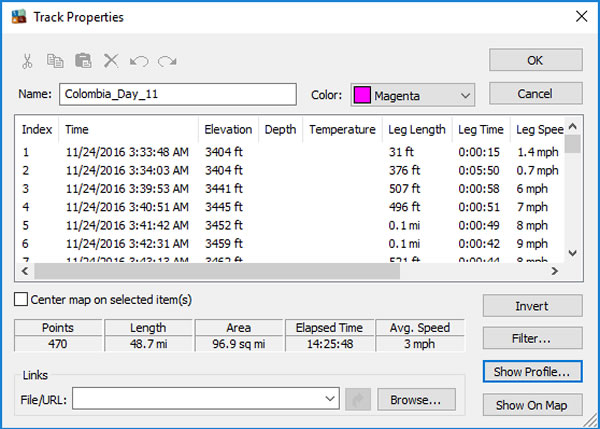This screenshot has width=600, height=429.
Task: Click the Leg Speed column header
Action: point(537,129)
